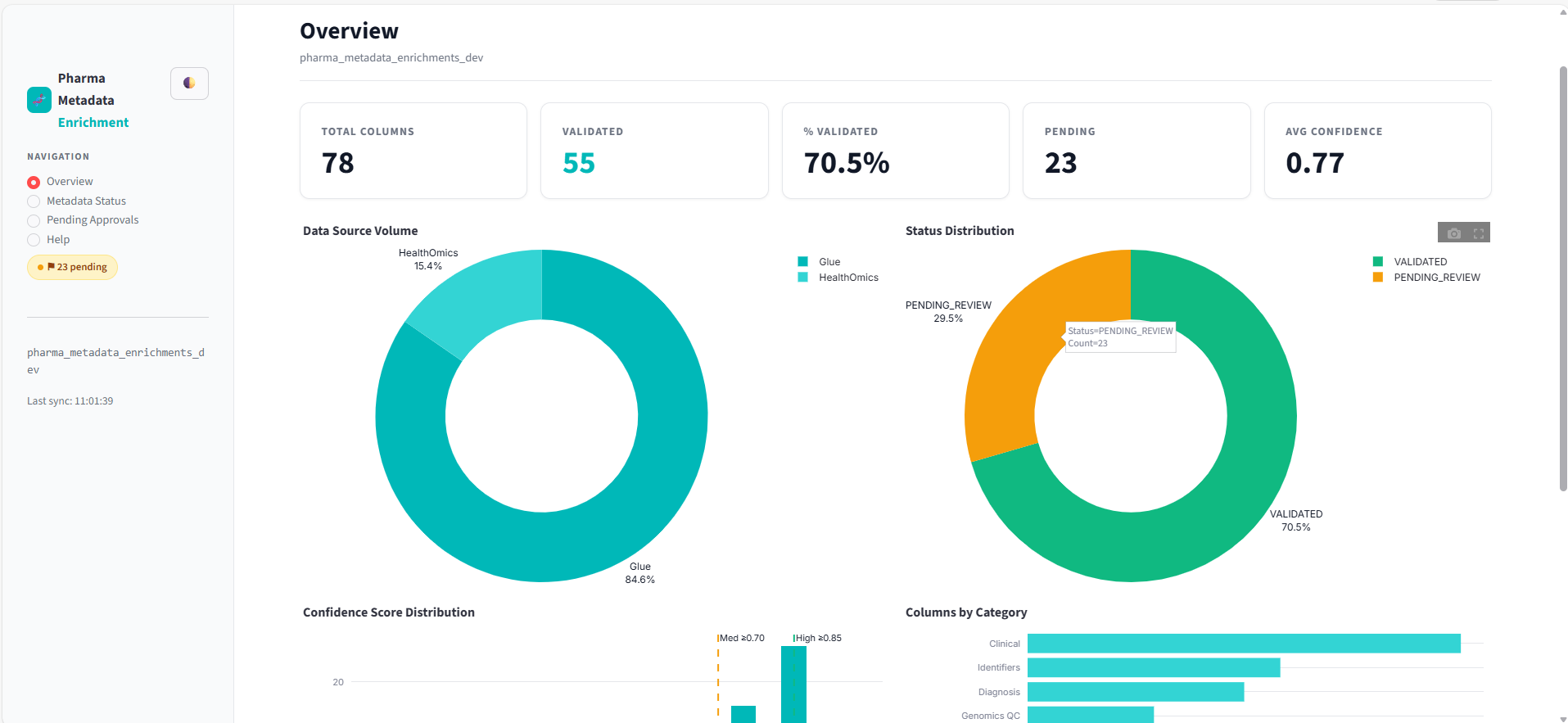Click the Clinical bar in Columns by Category
Image resolution: width=1568 pixels, height=723 pixels.
click(1244, 644)
